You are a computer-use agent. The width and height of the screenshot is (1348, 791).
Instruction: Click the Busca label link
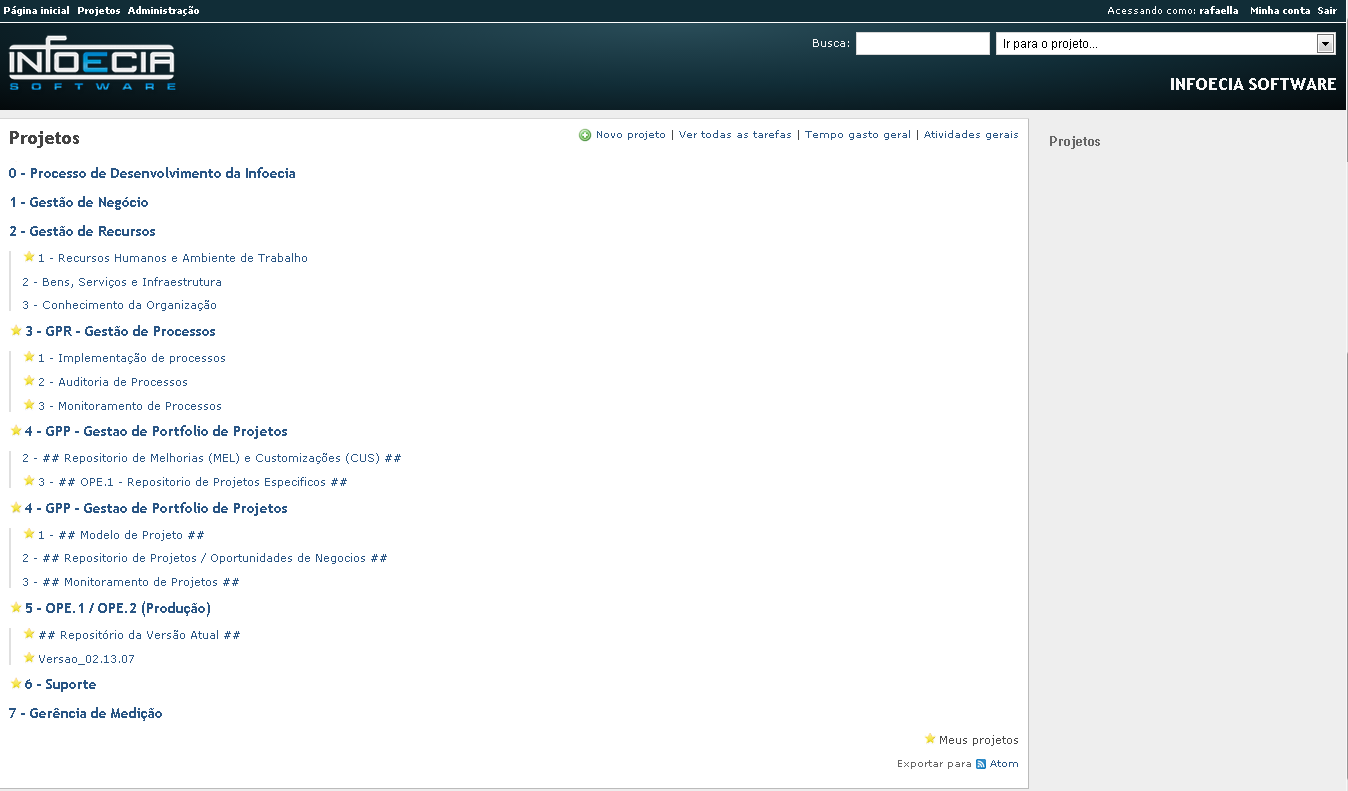pos(829,43)
